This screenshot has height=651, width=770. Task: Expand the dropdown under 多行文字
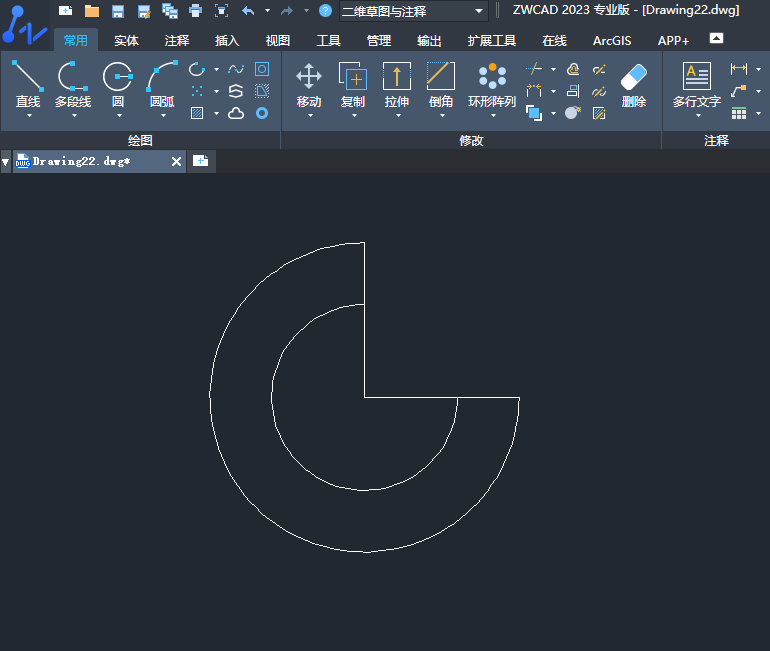(698, 116)
